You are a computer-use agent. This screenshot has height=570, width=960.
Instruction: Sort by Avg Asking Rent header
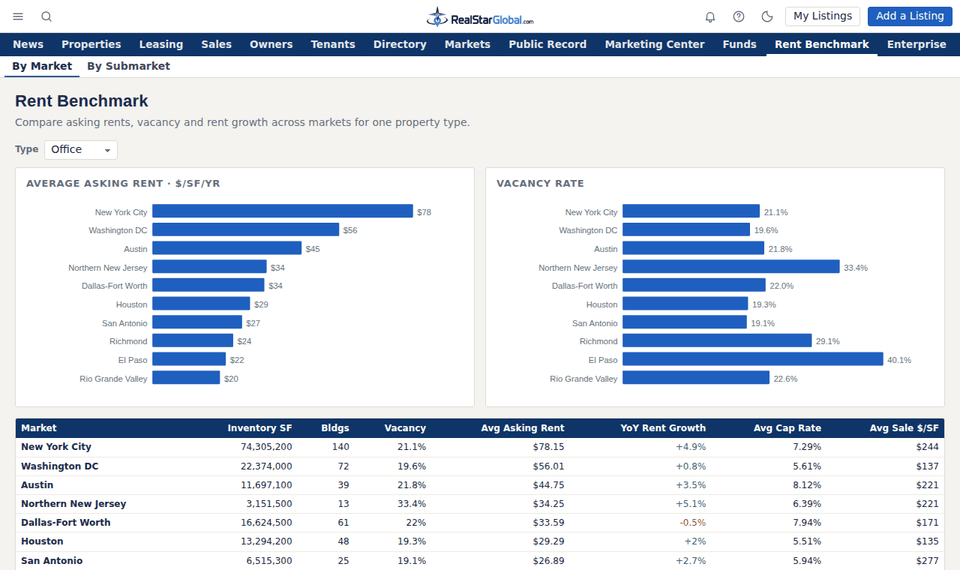[x=522, y=428]
